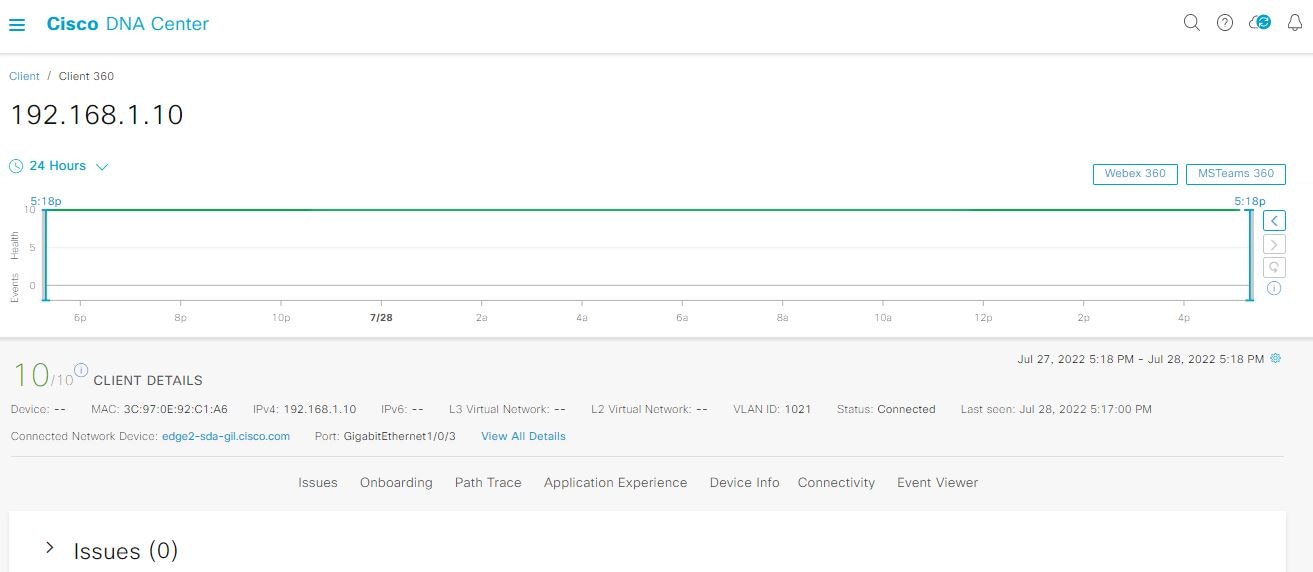Click the Connected status value

pyautogui.click(x=906, y=409)
